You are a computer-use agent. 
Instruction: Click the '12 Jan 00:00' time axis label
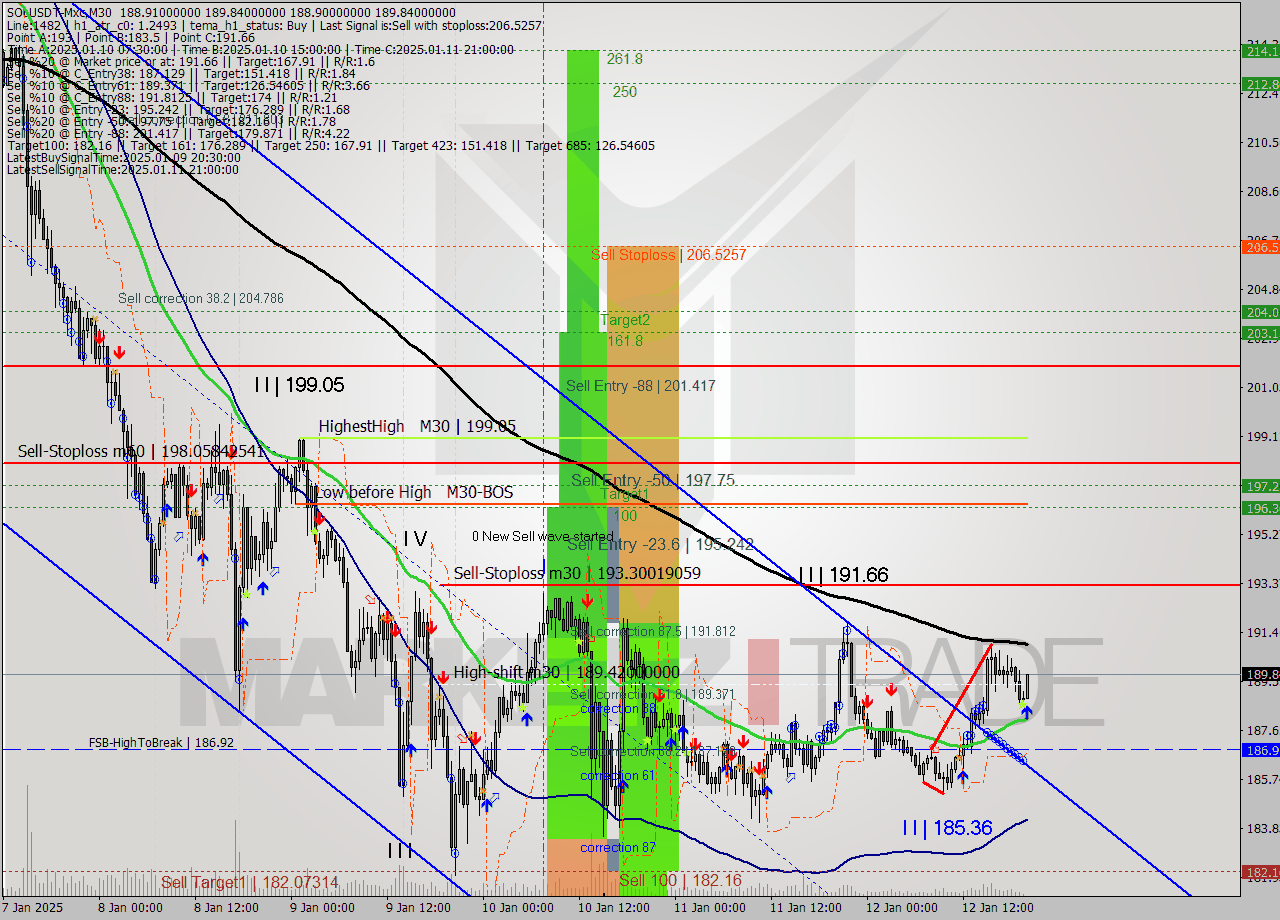[x=901, y=908]
